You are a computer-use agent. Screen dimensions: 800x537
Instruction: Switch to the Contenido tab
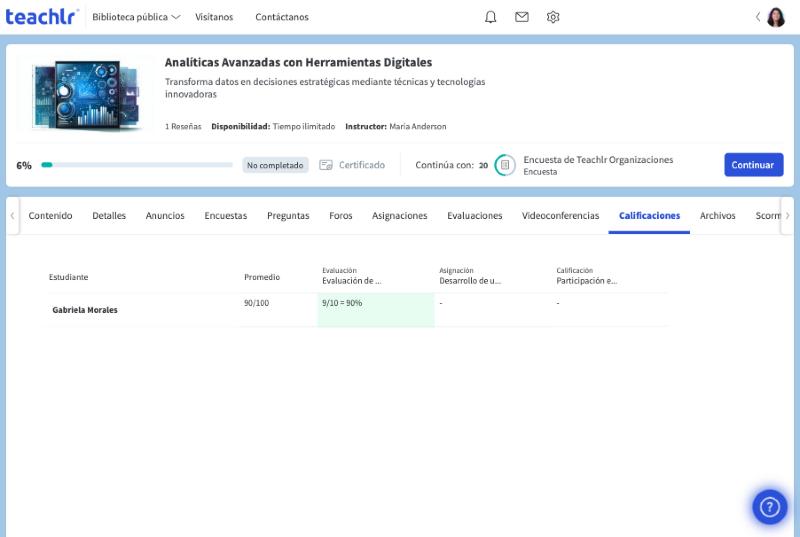point(50,216)
